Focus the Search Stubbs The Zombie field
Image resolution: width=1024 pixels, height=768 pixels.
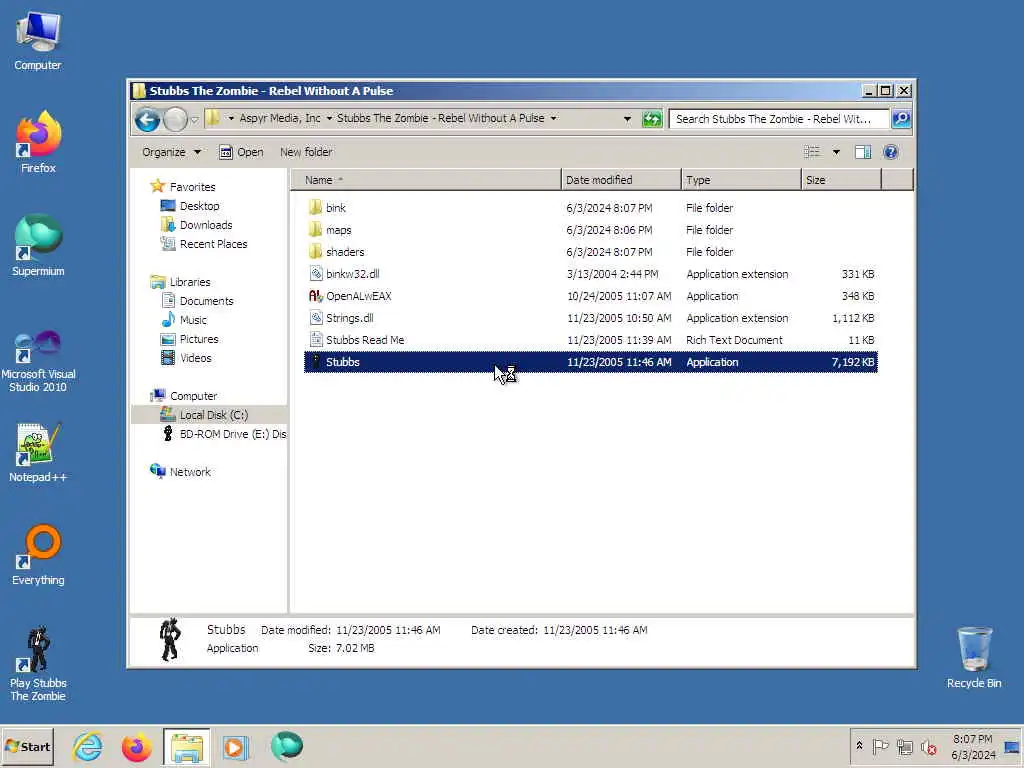point(778,119)
